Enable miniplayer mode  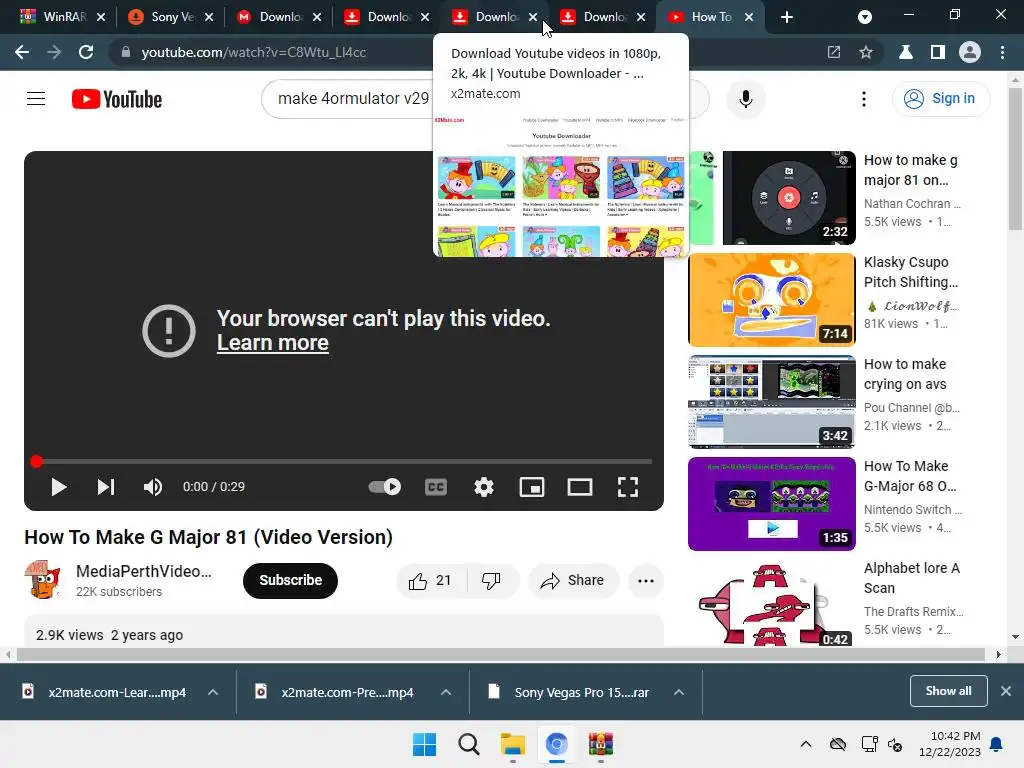click(x=532, y=487)
